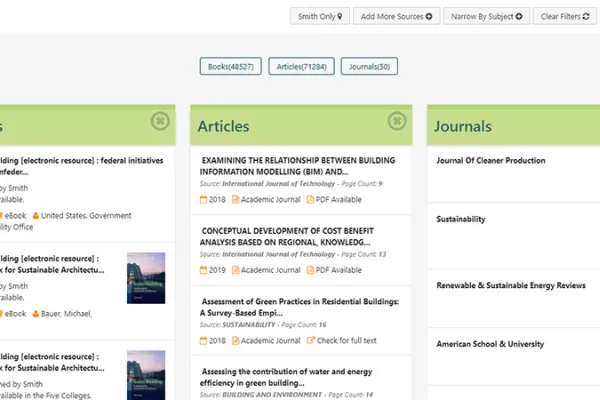Close the Articles column panel
Viewport: 600px width, 400px height.
(397, 121)
